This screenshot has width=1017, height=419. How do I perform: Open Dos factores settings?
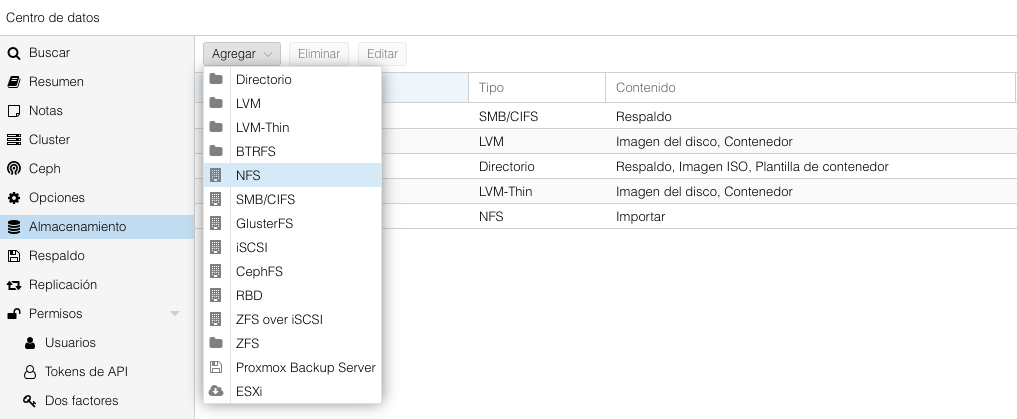click(81, 401)
